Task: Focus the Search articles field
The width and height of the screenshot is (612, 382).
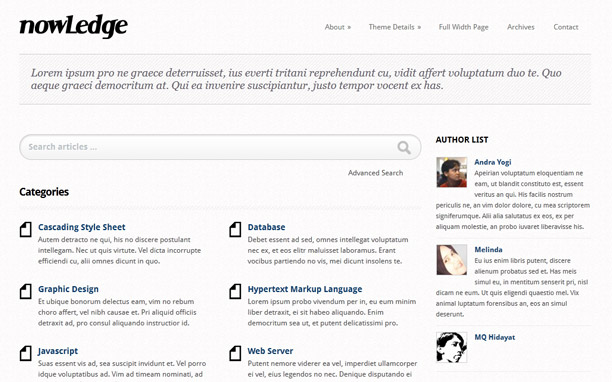Action: click(220, 147)
